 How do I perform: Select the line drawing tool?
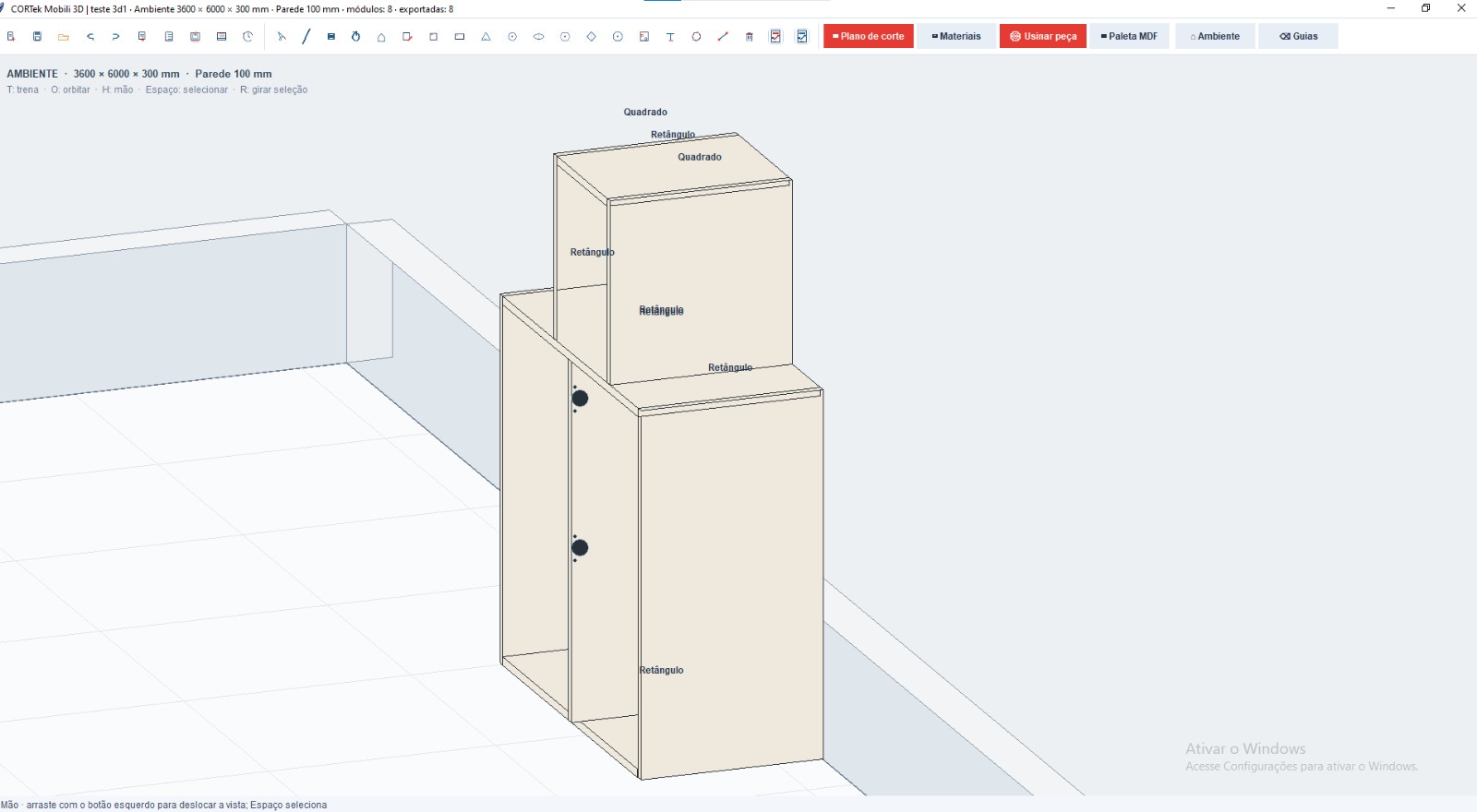point(306,37)
